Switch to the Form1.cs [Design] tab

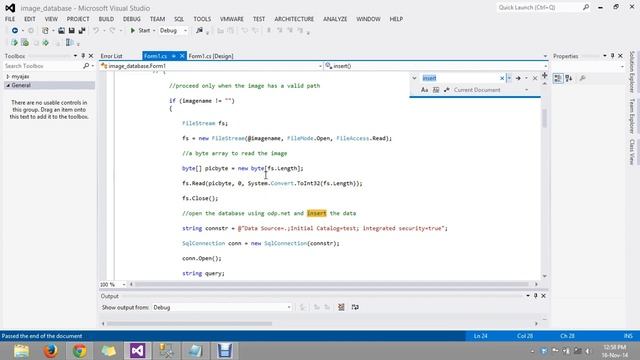(x=211, y=56)
